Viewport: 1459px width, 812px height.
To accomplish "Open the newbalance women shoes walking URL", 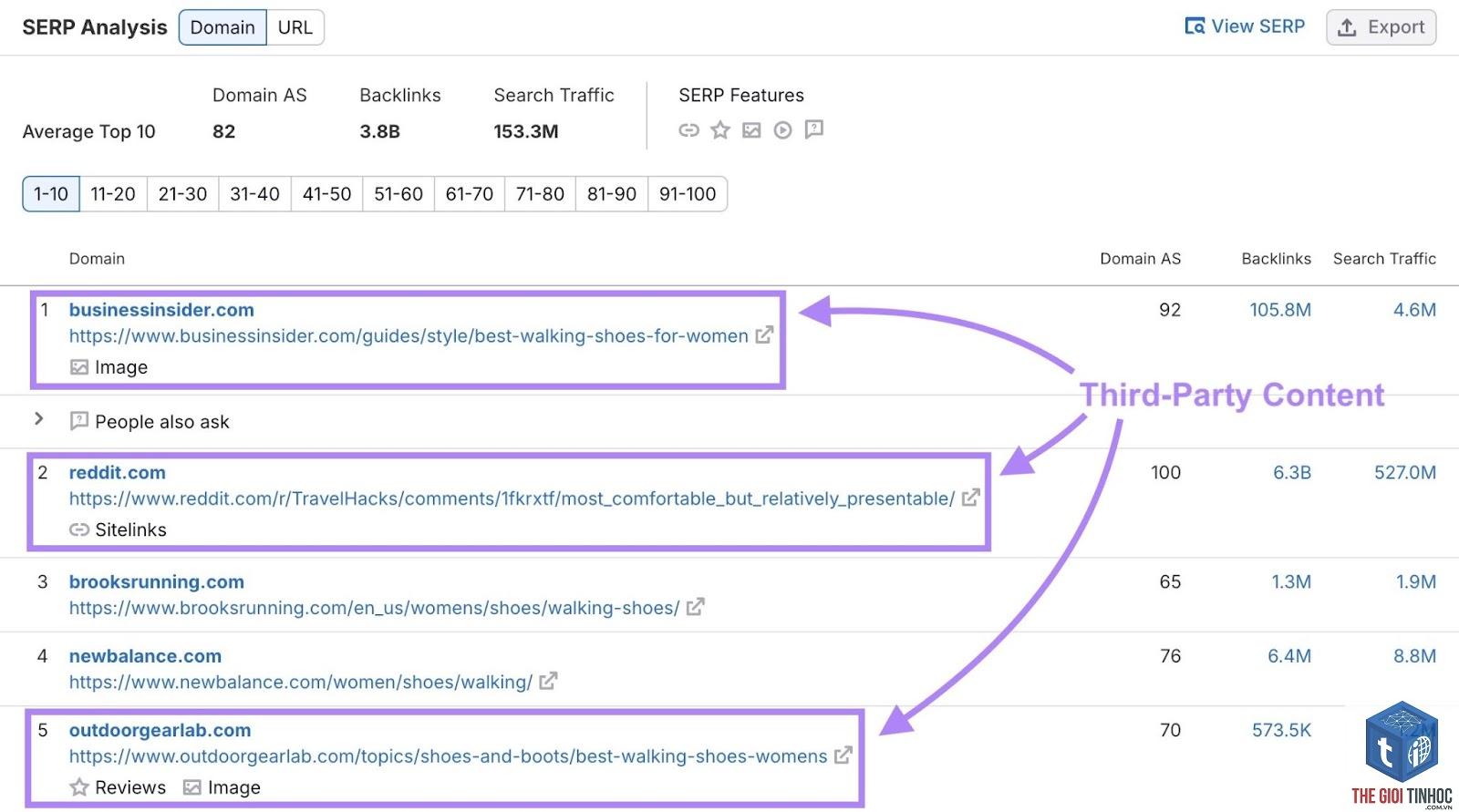I will pyautogui.click(x=301, y=682).
